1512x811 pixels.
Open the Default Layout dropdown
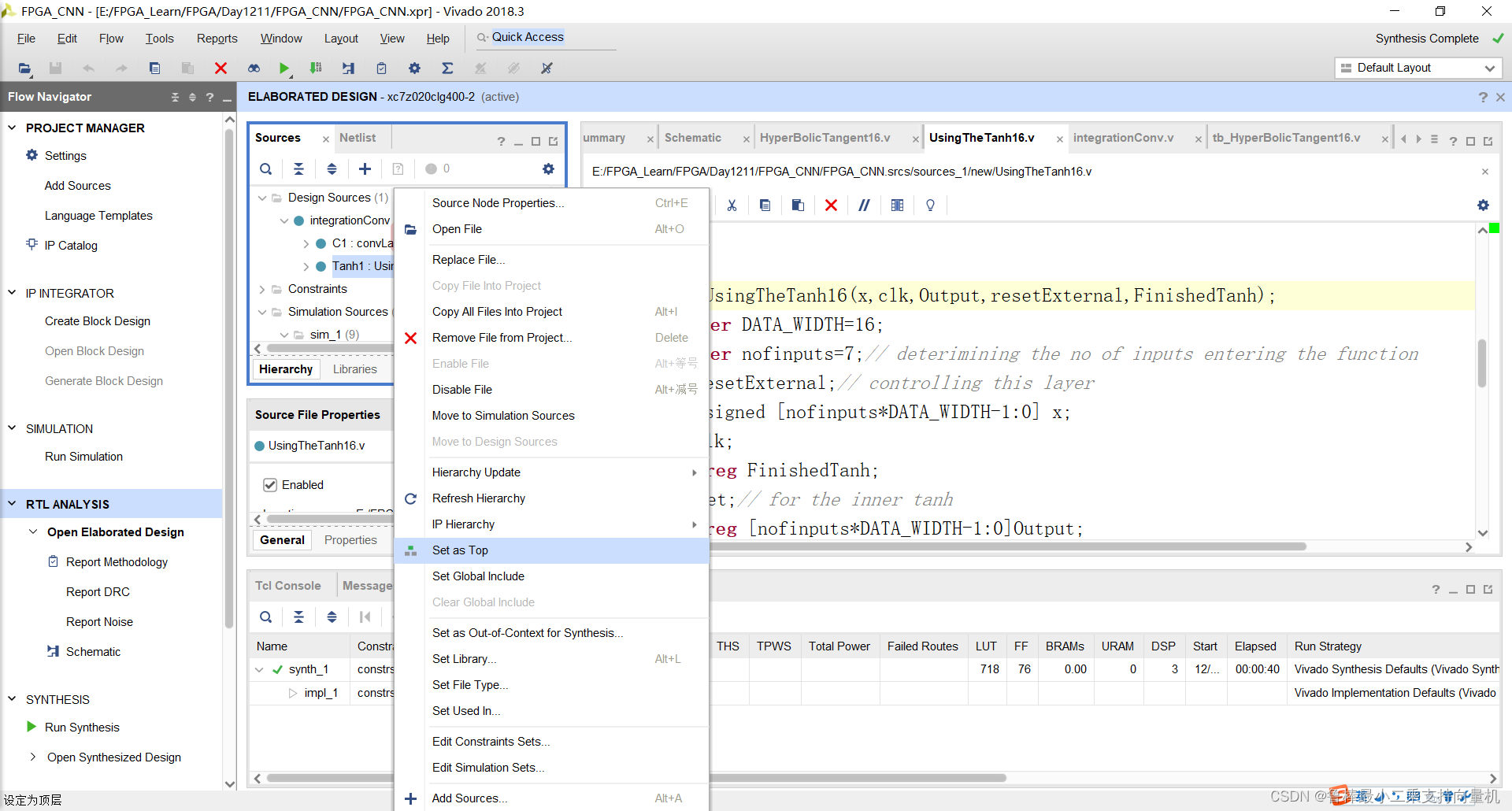(1418, 68)
